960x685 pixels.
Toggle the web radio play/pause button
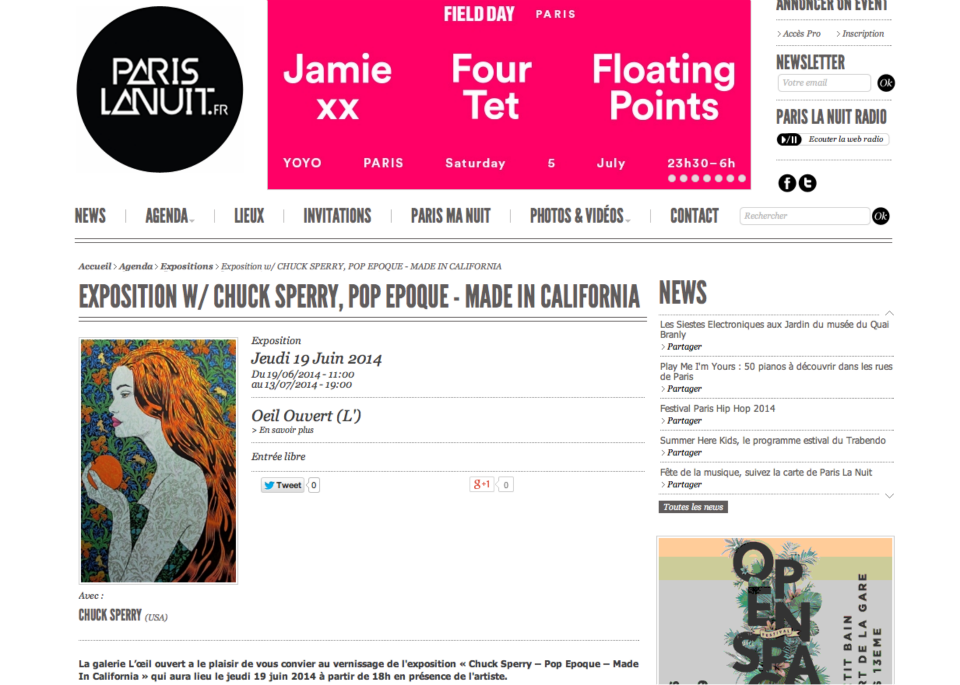789,140
